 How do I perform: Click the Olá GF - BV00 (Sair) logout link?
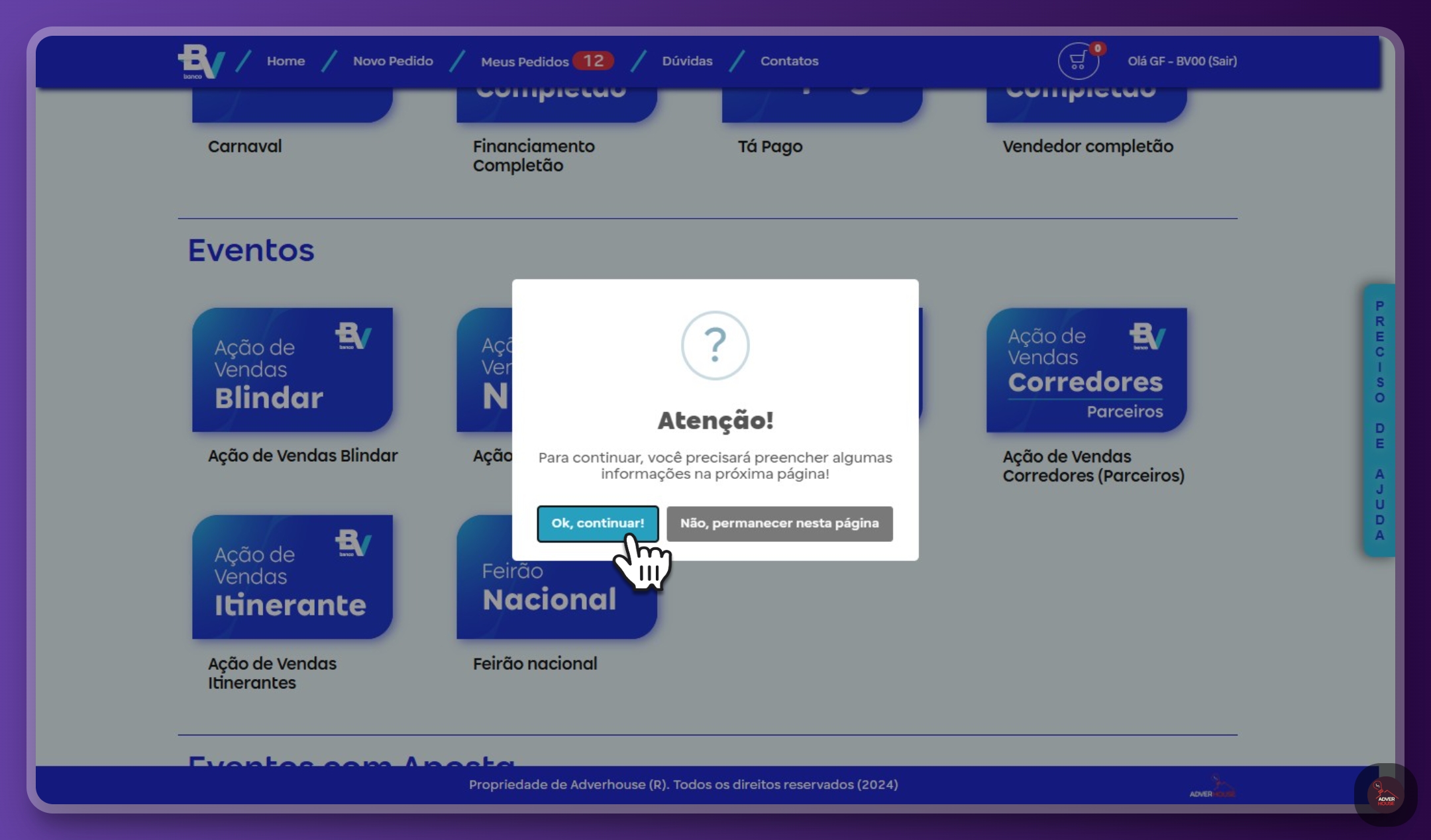coord(1182,61)
